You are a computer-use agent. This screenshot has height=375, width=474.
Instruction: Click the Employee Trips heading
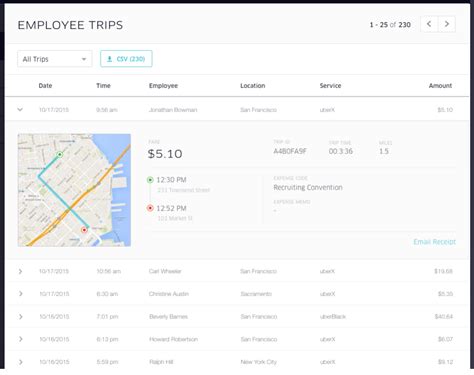point(70,25)
